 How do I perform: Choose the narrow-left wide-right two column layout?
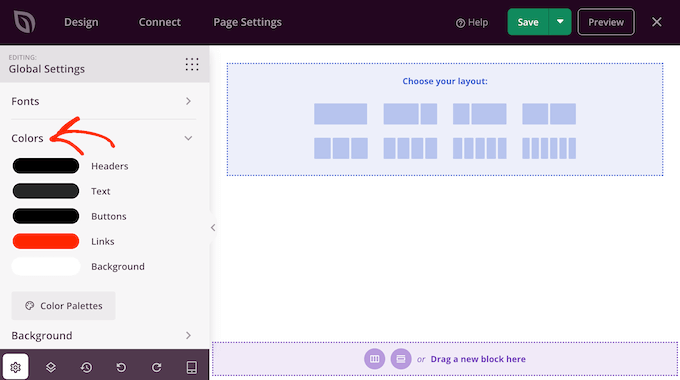click(x=480, y=114)
